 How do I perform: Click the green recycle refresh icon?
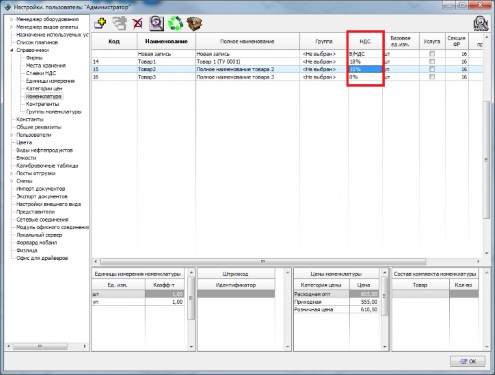pyautogui.click(x=175, y=23)
